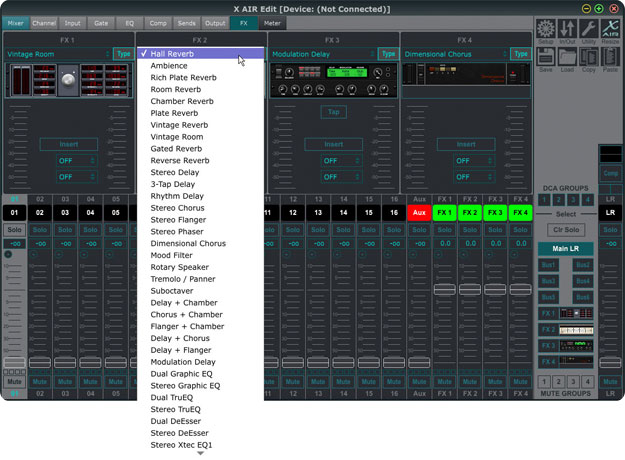This screenshot has width=625, height=460.
Task: Mute channel 14
Action: [x=343, y=382]
